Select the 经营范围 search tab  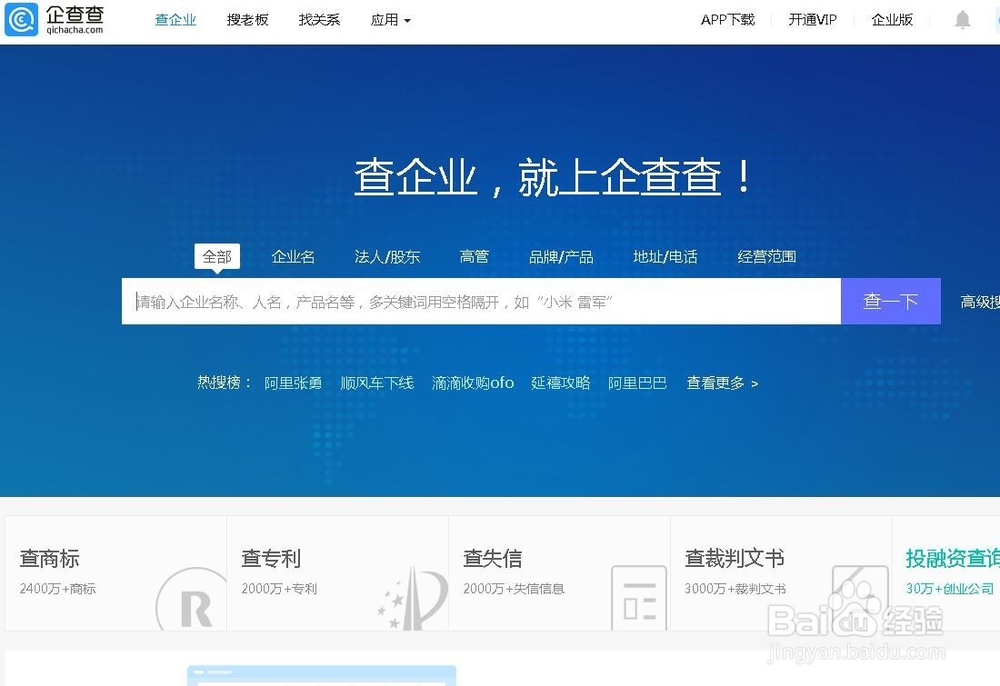pos(767,256)
